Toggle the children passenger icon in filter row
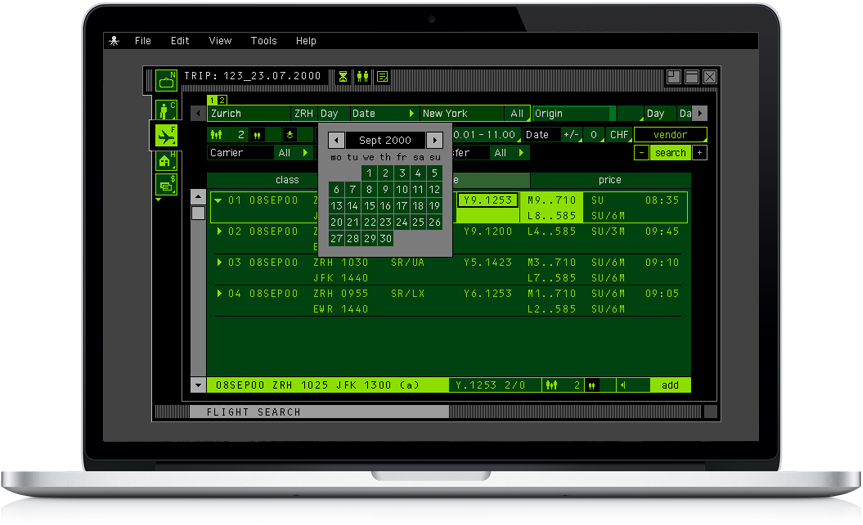This screenshot has width=863, height=525. (x=258, y=135)
